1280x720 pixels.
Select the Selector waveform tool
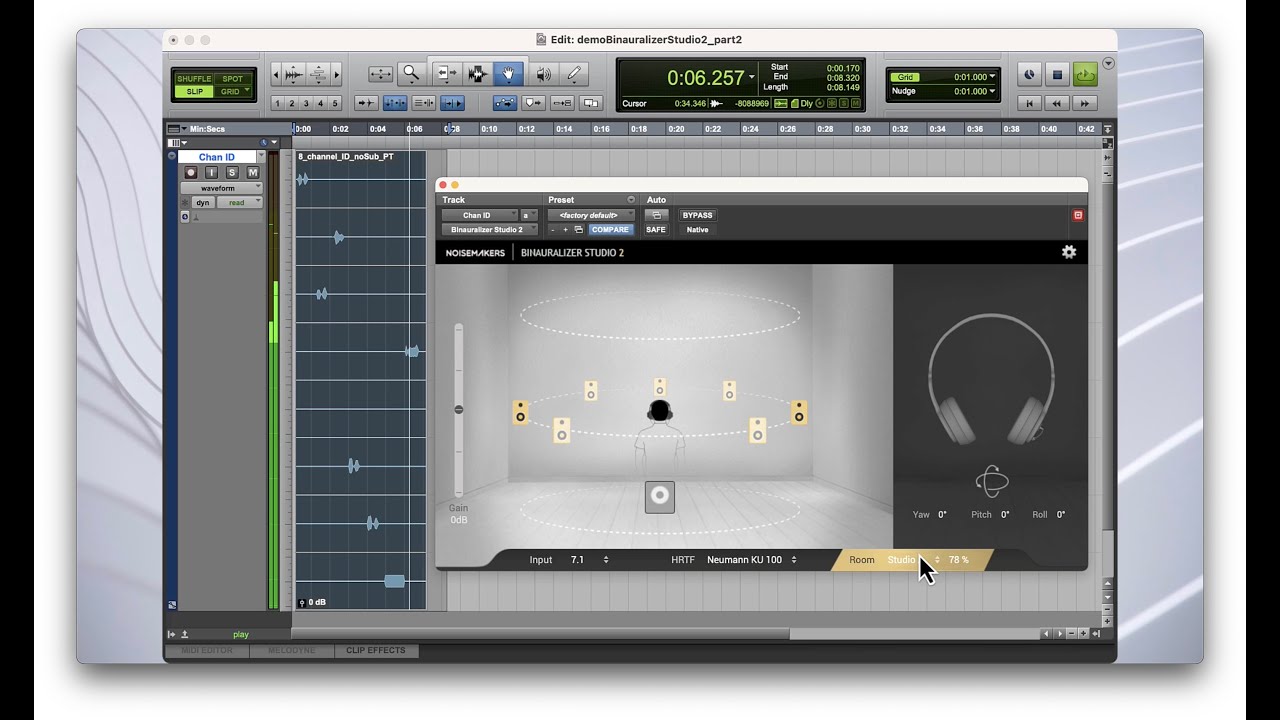478,74
